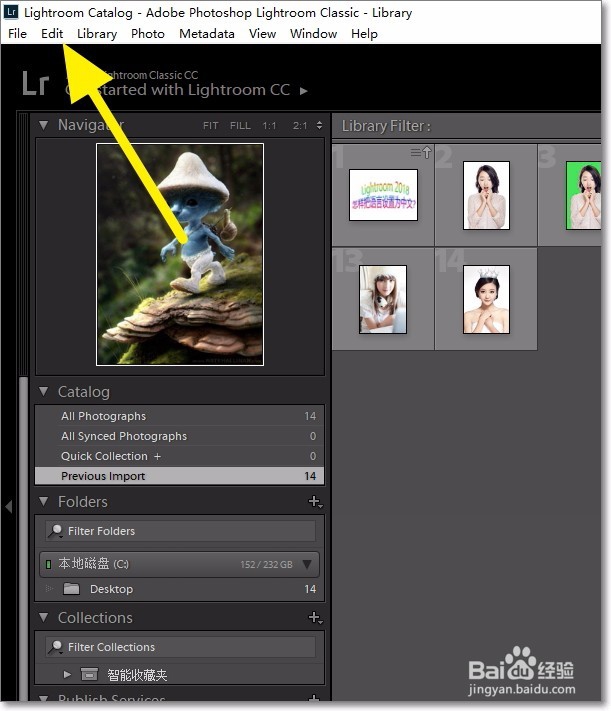The image size is (611, 711).
Task: Click the Navigator mushroom creature preview
Action: click(180, 254)
